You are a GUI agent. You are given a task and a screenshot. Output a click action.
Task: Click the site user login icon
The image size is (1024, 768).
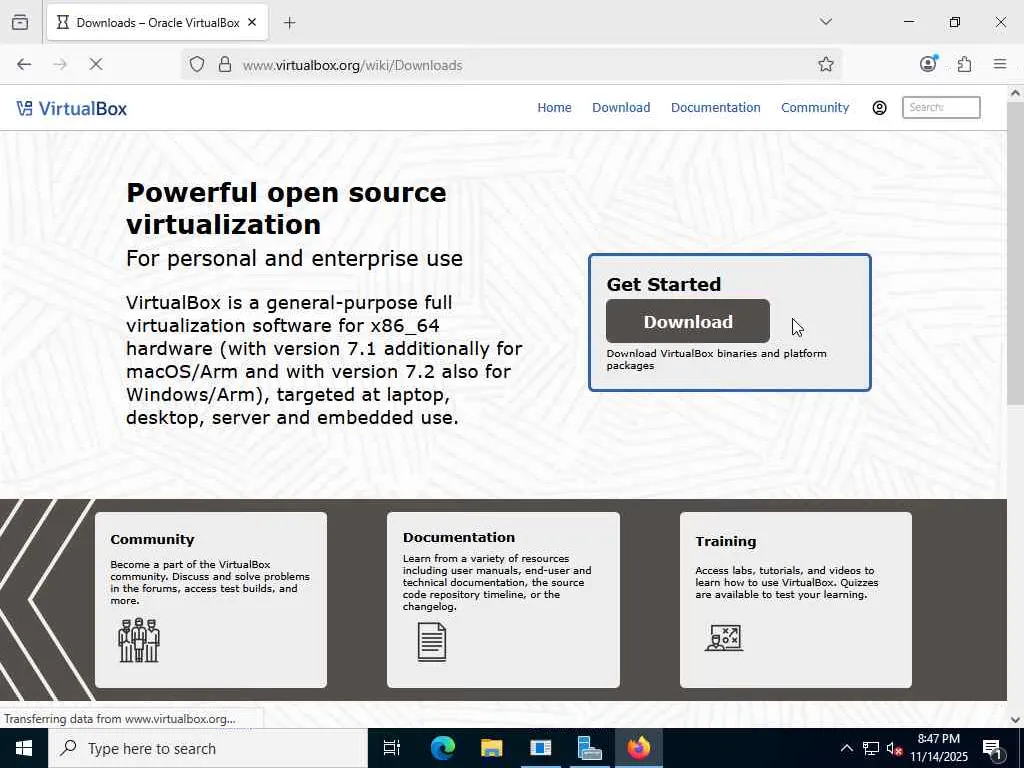(x=880, y=108)
